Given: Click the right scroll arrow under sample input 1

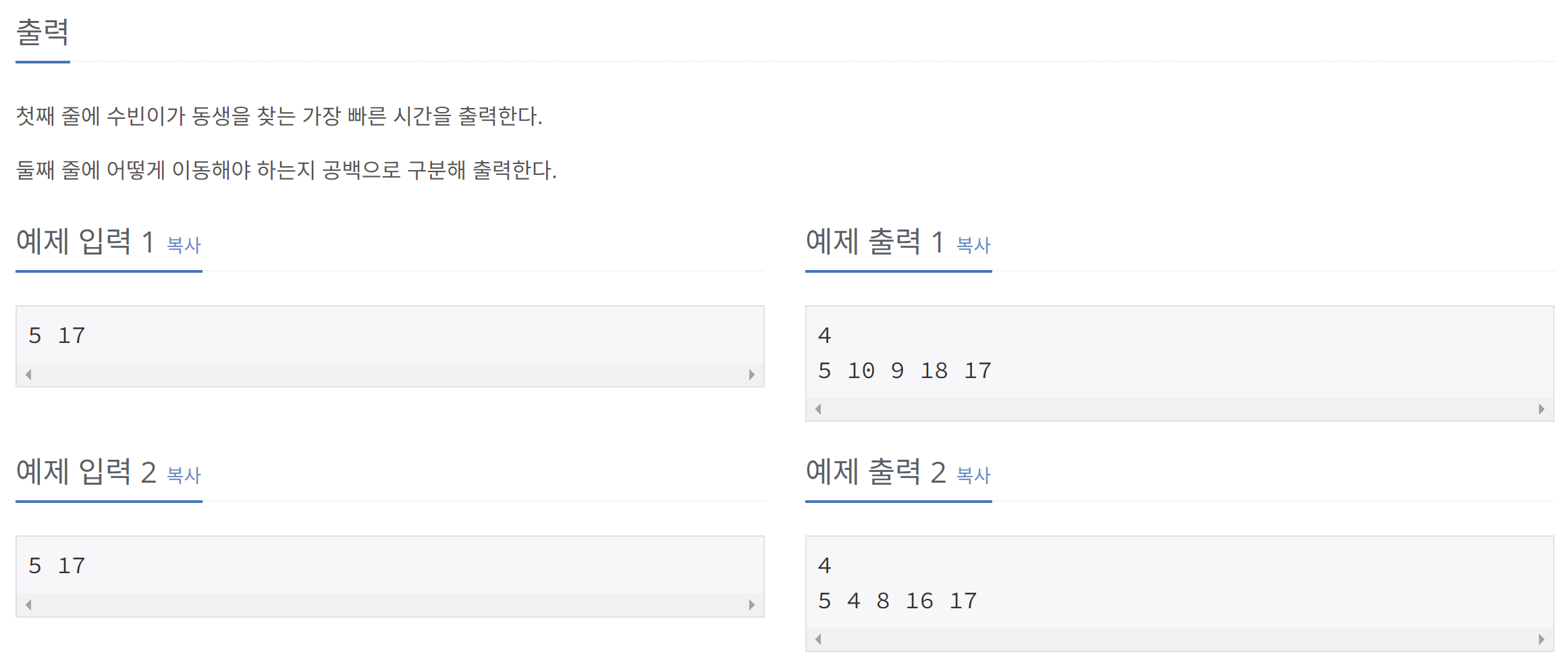Looking at the screenshot, I should [751, 373].
